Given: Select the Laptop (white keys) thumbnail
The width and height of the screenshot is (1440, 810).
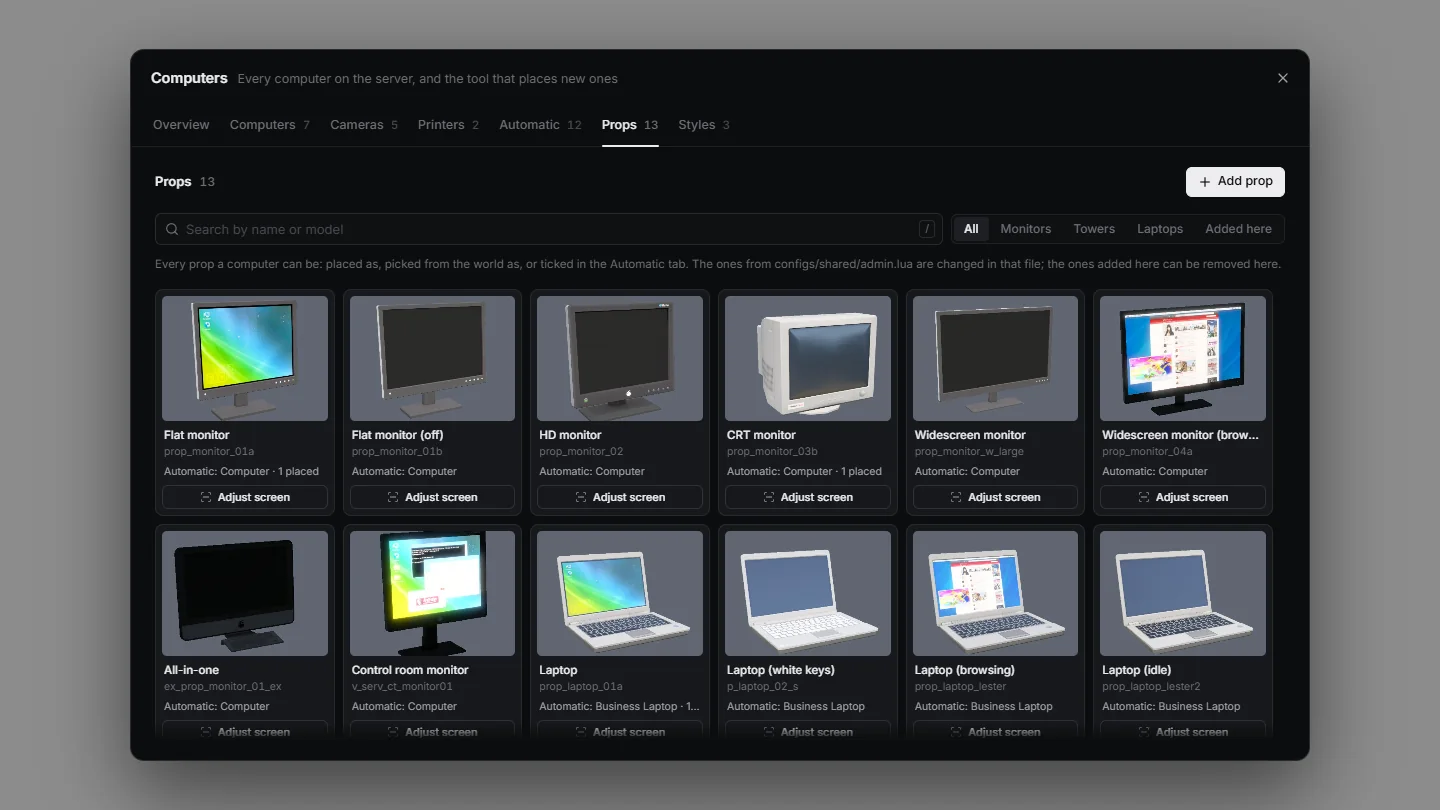Looking at the screenshot, I should 808,593.
